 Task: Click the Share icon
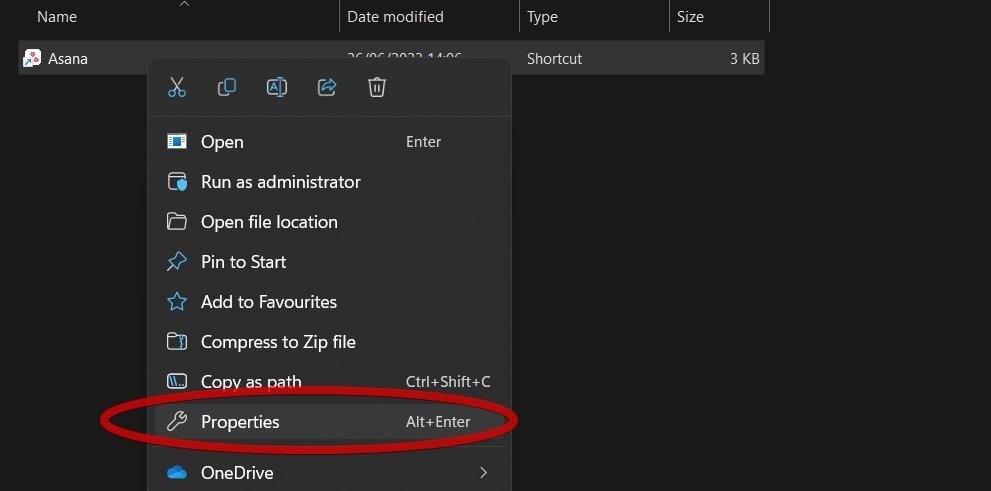[x=327, y=87]
